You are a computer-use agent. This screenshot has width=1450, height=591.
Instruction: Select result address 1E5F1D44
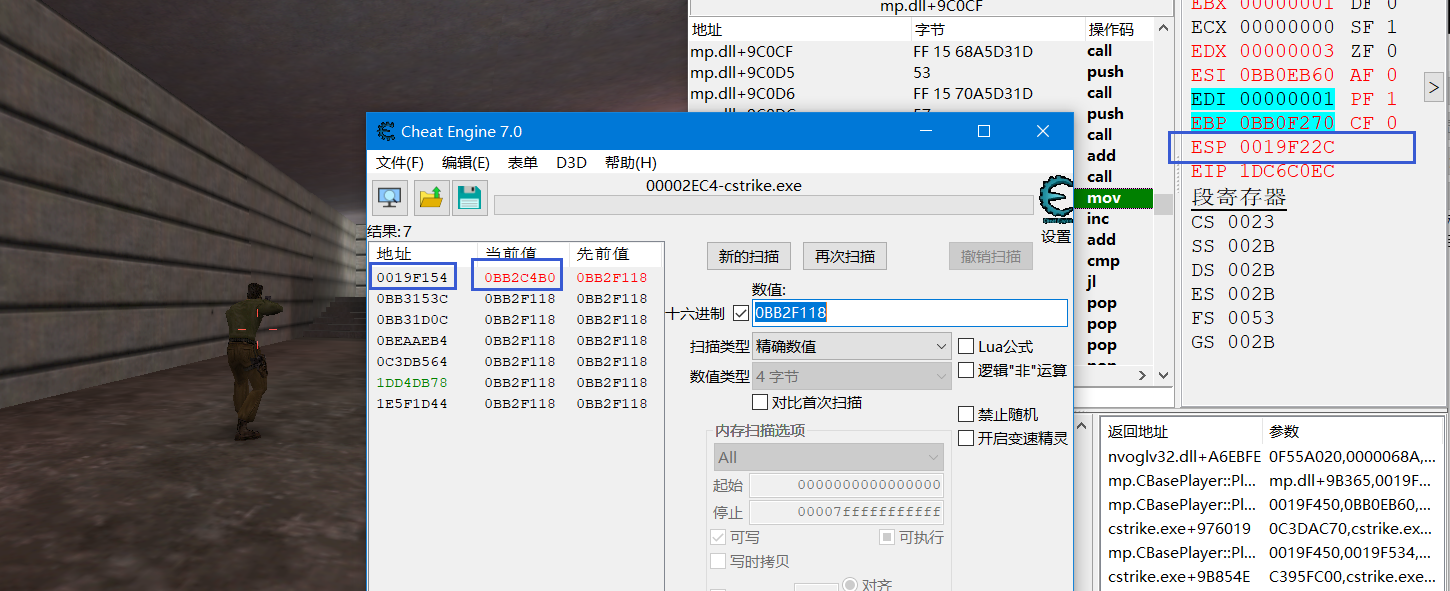412,403
